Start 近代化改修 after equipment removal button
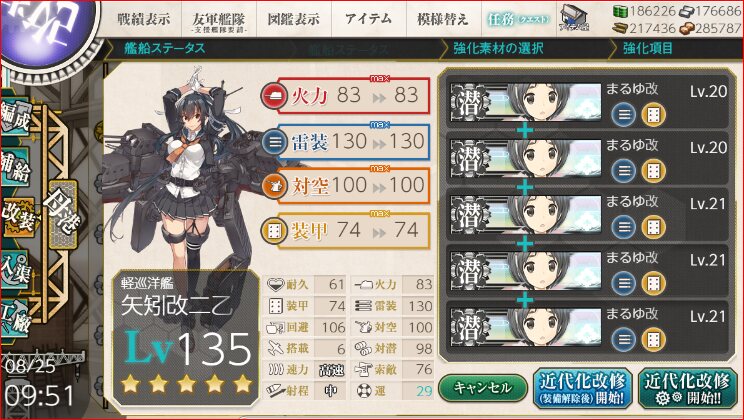Screen dimensions: 744x420 [x=583, y=387]
